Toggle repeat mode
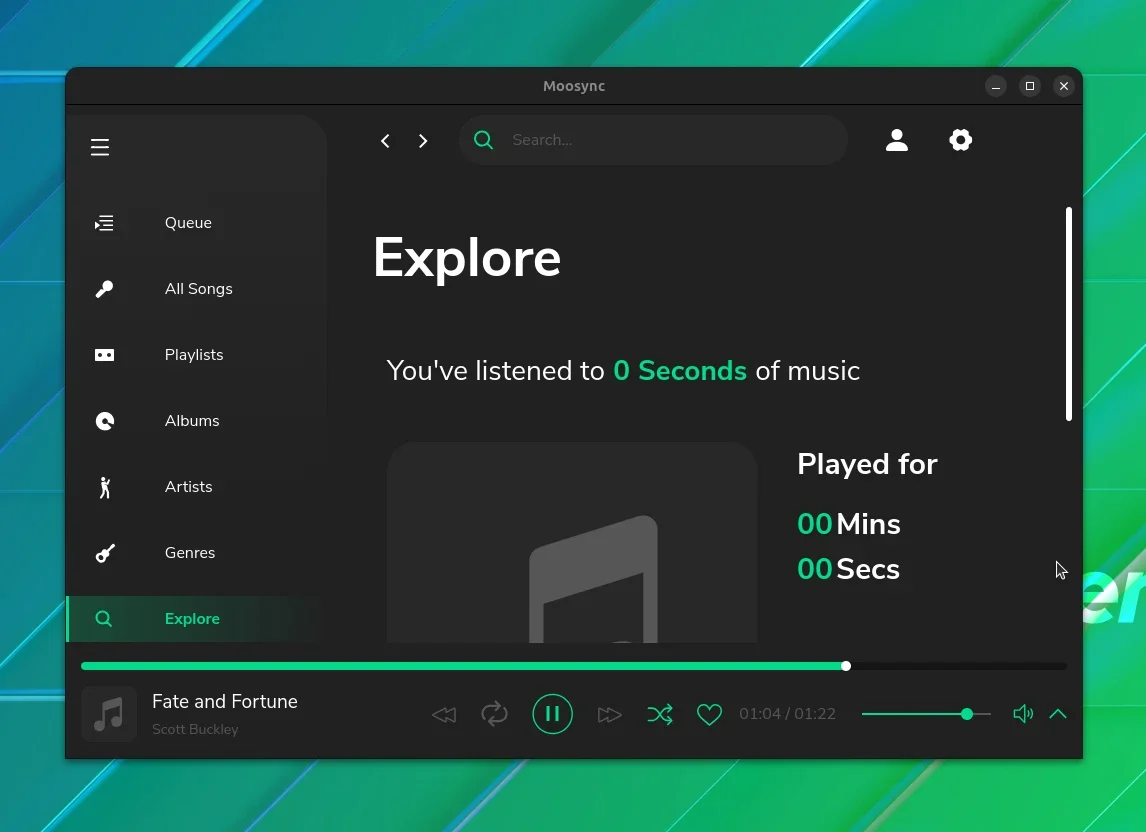Screen dimensions: 1146x832 coord(494,714)
